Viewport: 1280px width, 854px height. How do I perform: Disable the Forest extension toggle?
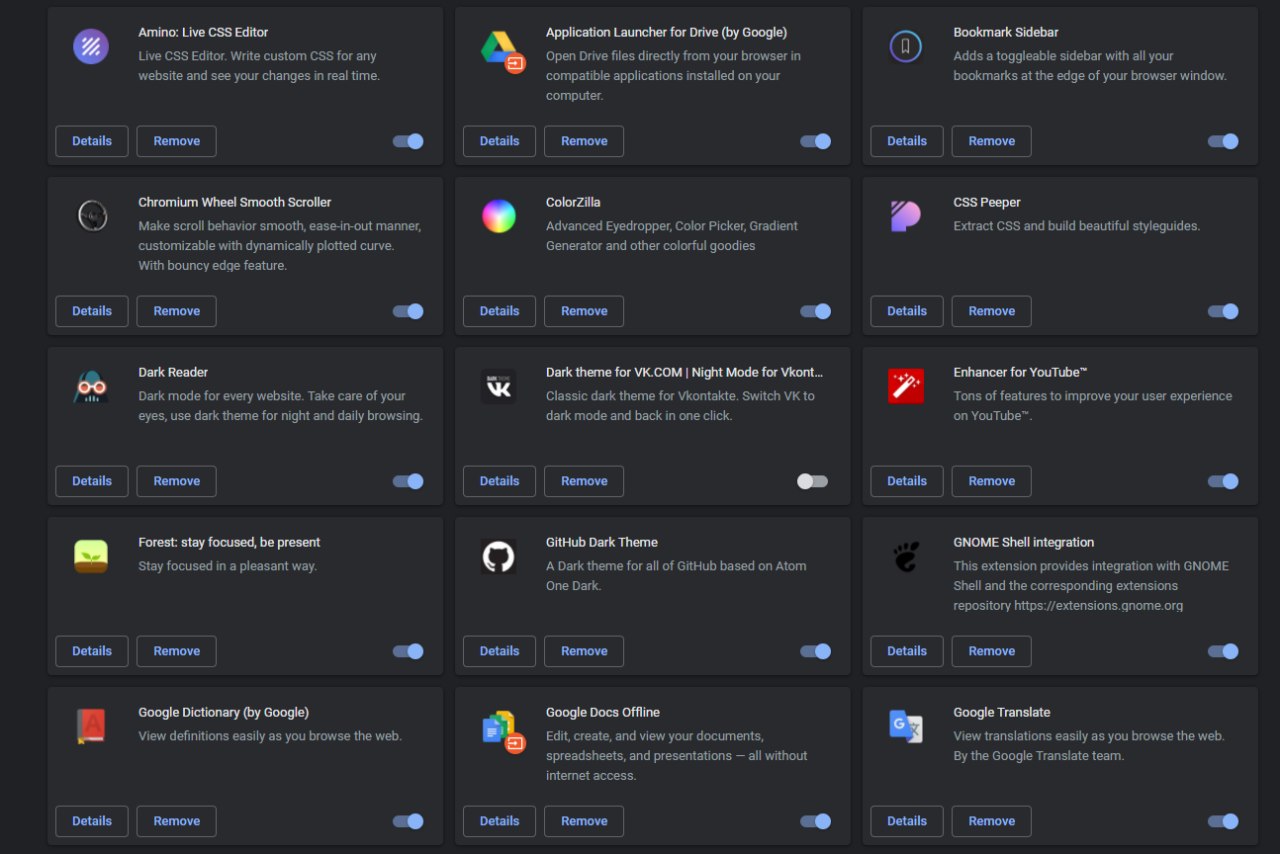(x=408, y=651)
